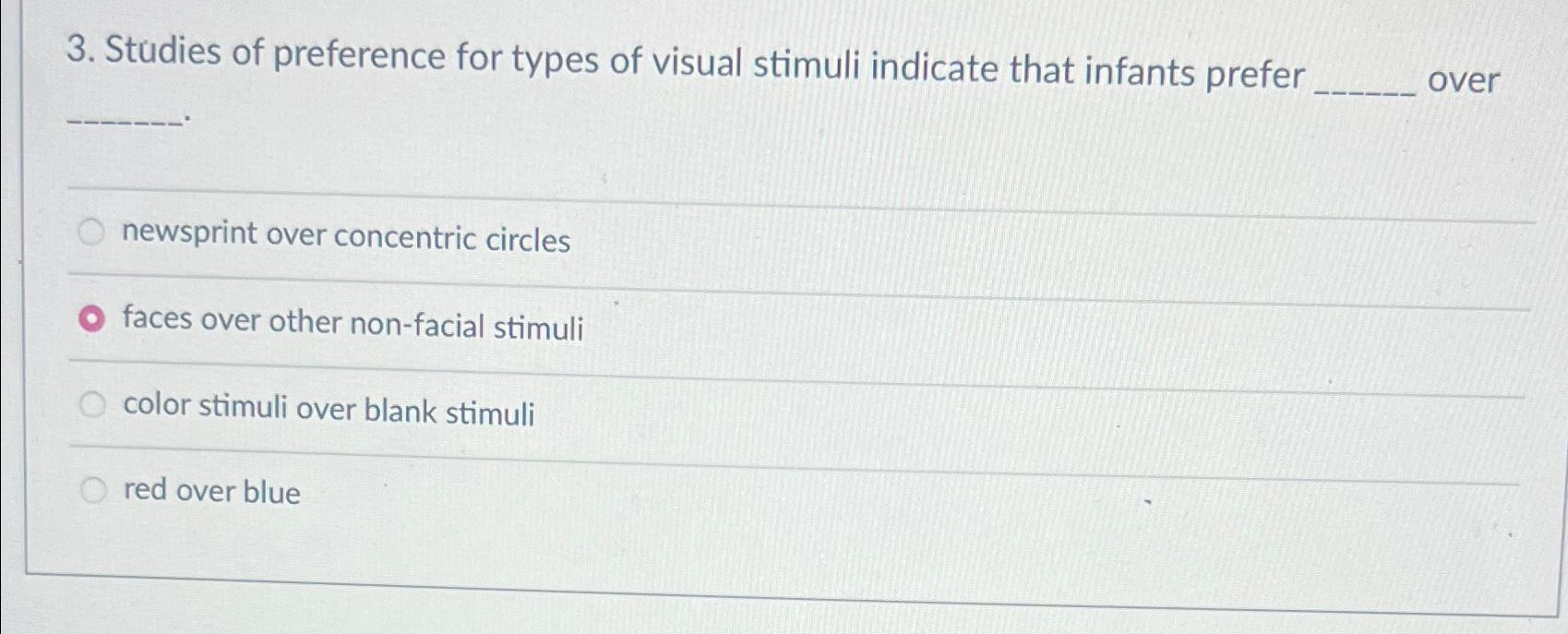Click the 'faces over other non-facial stimuli' text label
The width and height of the screenshot is (1568, 634).
point(353,326)
